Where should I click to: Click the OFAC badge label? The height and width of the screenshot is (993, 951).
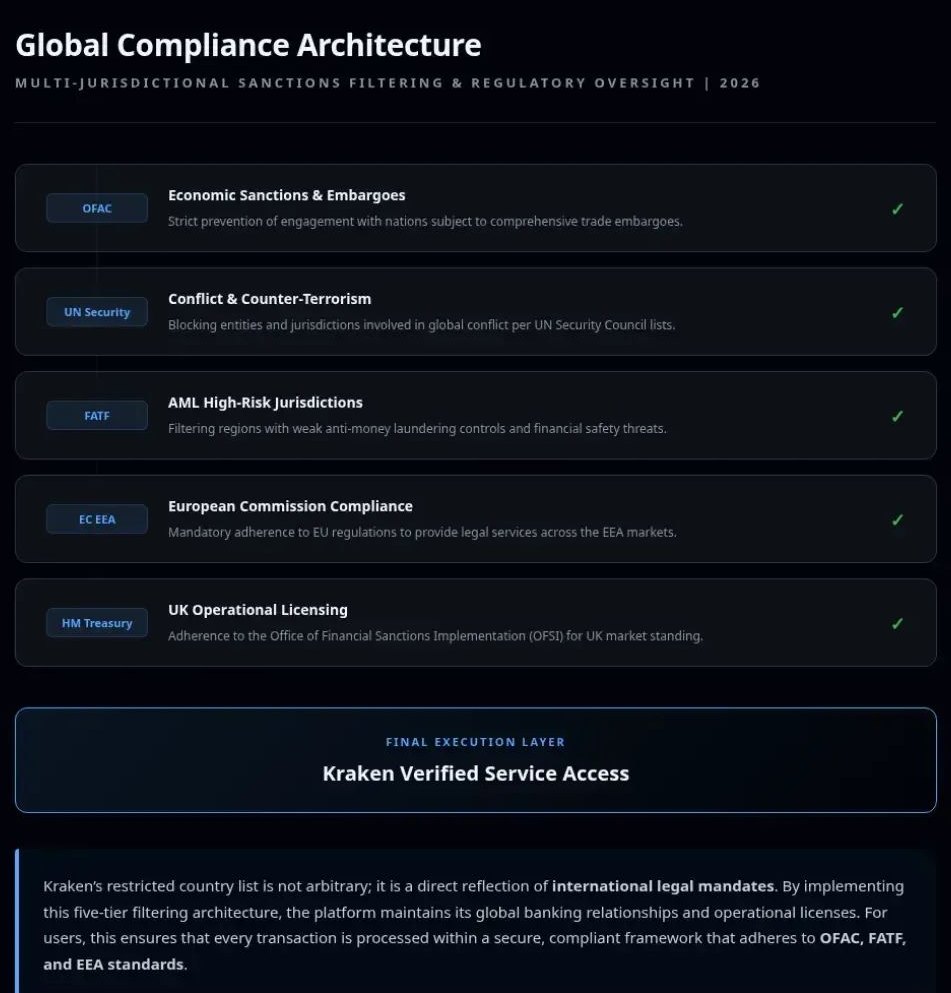point(97,208)
